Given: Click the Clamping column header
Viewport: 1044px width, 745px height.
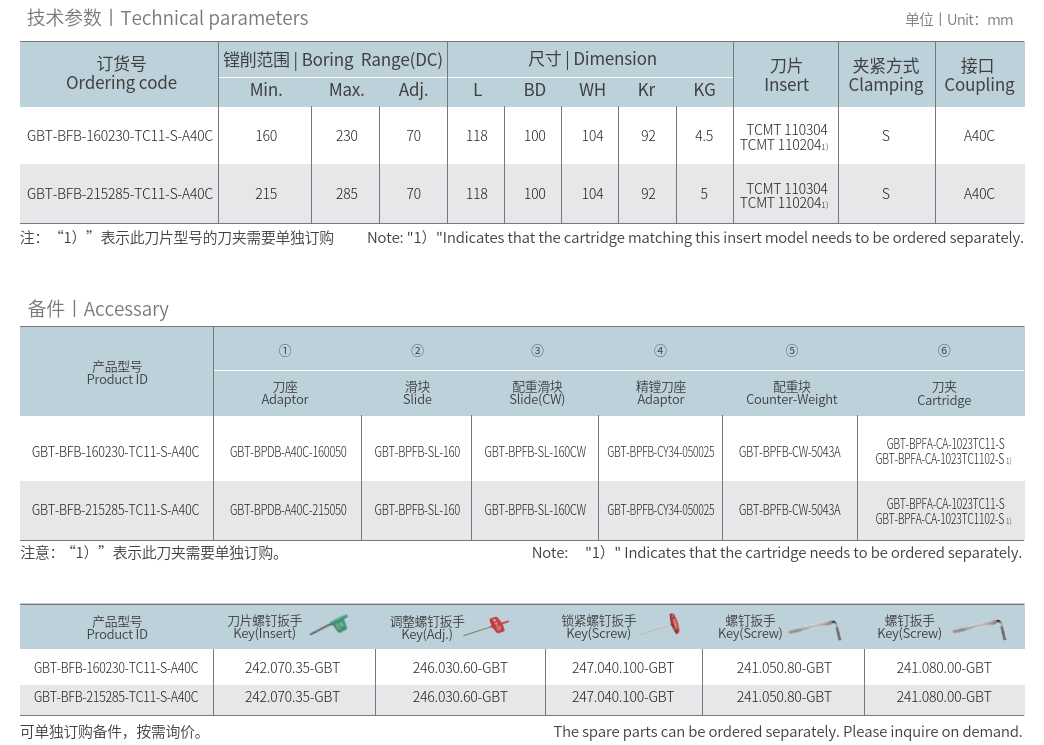Looking at the screenshot, I should tap(886, 75).
